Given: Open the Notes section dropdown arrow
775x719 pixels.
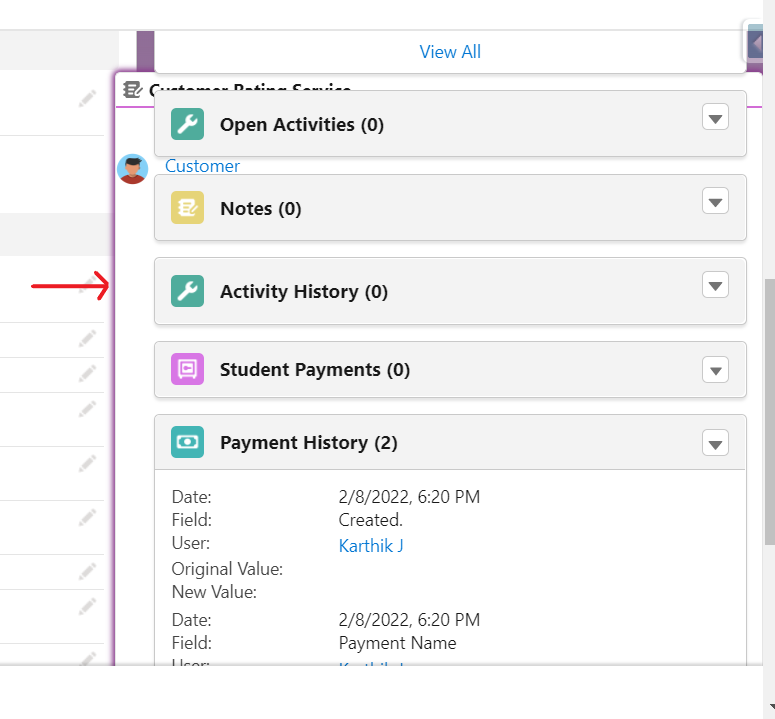Looking at the screenshot, I should [715, 202].
